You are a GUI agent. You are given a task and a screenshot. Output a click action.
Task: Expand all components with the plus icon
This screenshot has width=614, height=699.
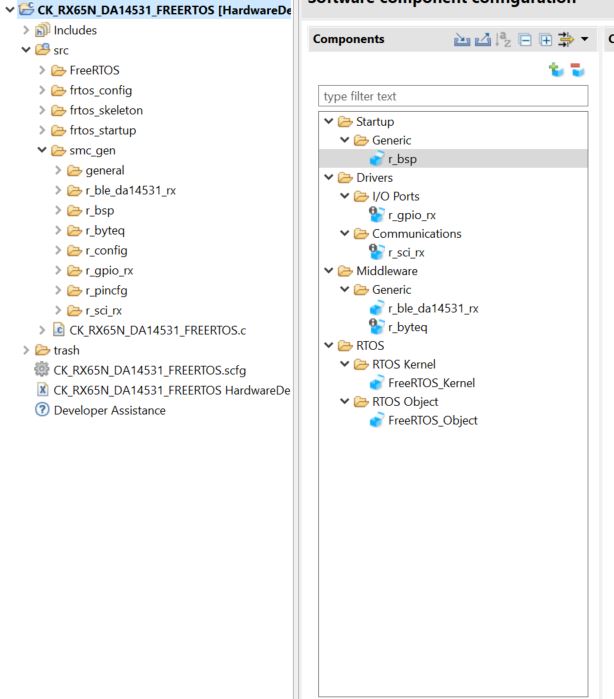(x=546, y=40)
